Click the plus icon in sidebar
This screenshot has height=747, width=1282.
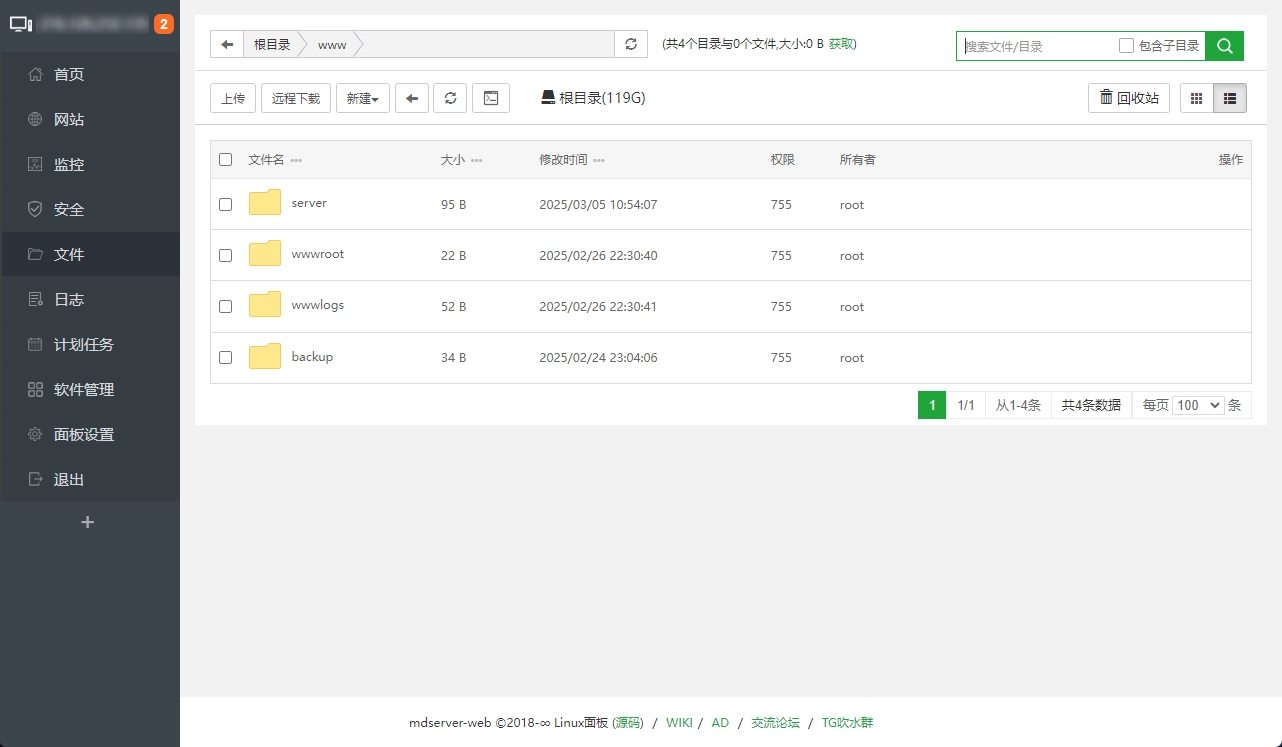(x=88, y=522)
